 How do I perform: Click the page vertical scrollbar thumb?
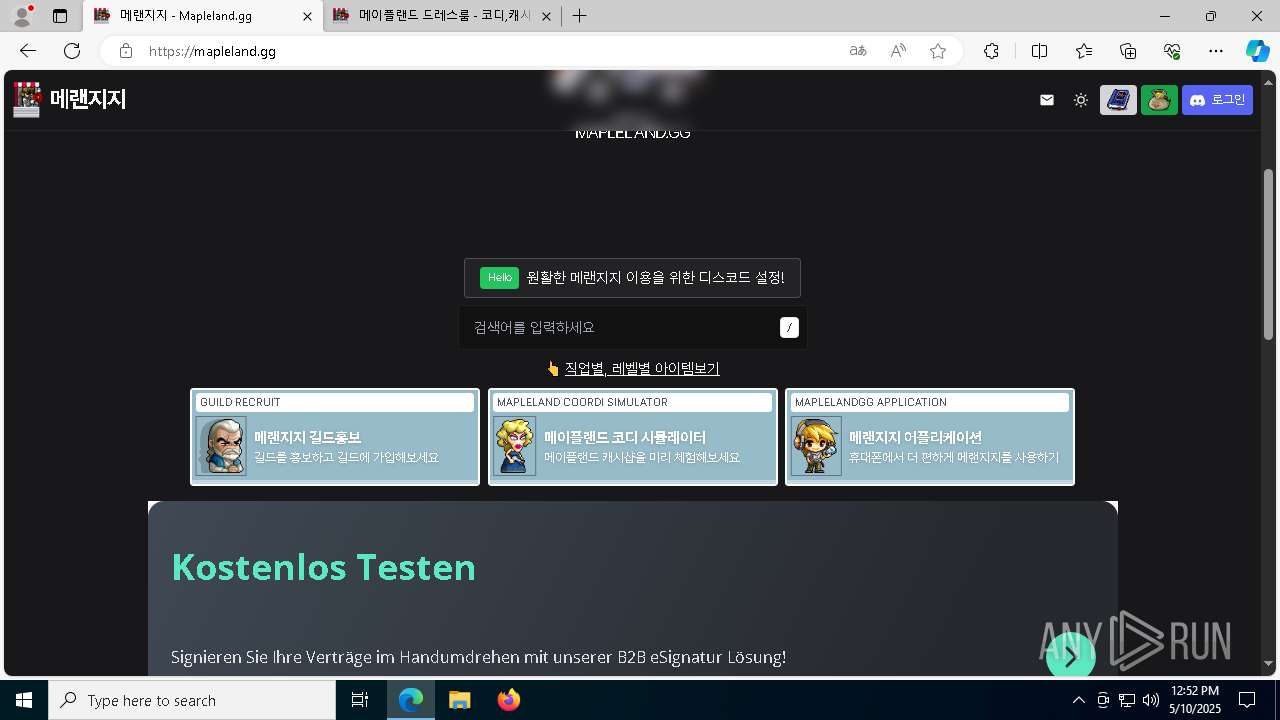[1269, 254]
